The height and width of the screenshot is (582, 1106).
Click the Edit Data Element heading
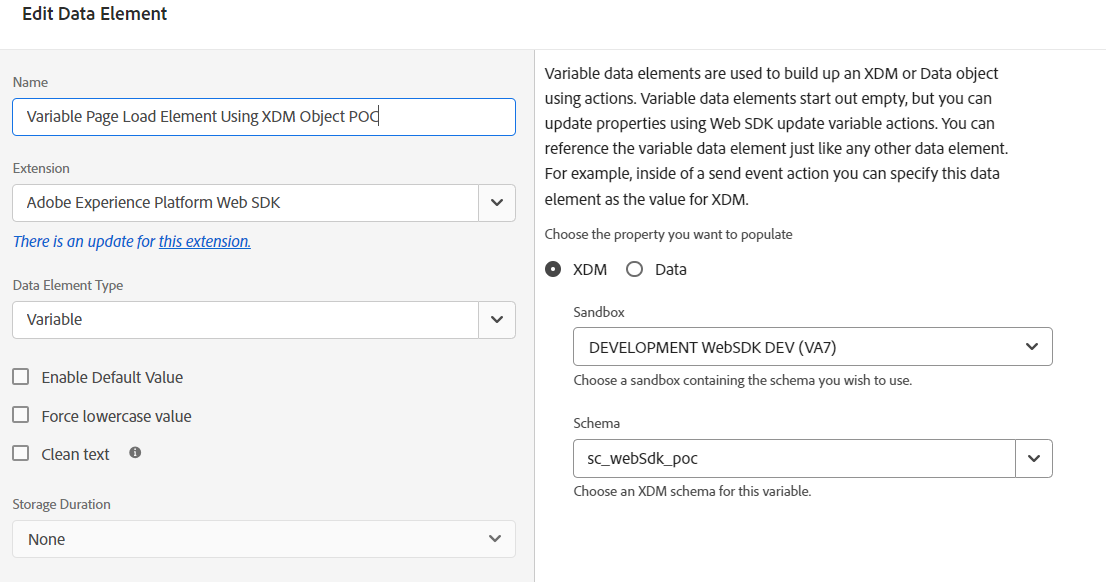point(95,14)
